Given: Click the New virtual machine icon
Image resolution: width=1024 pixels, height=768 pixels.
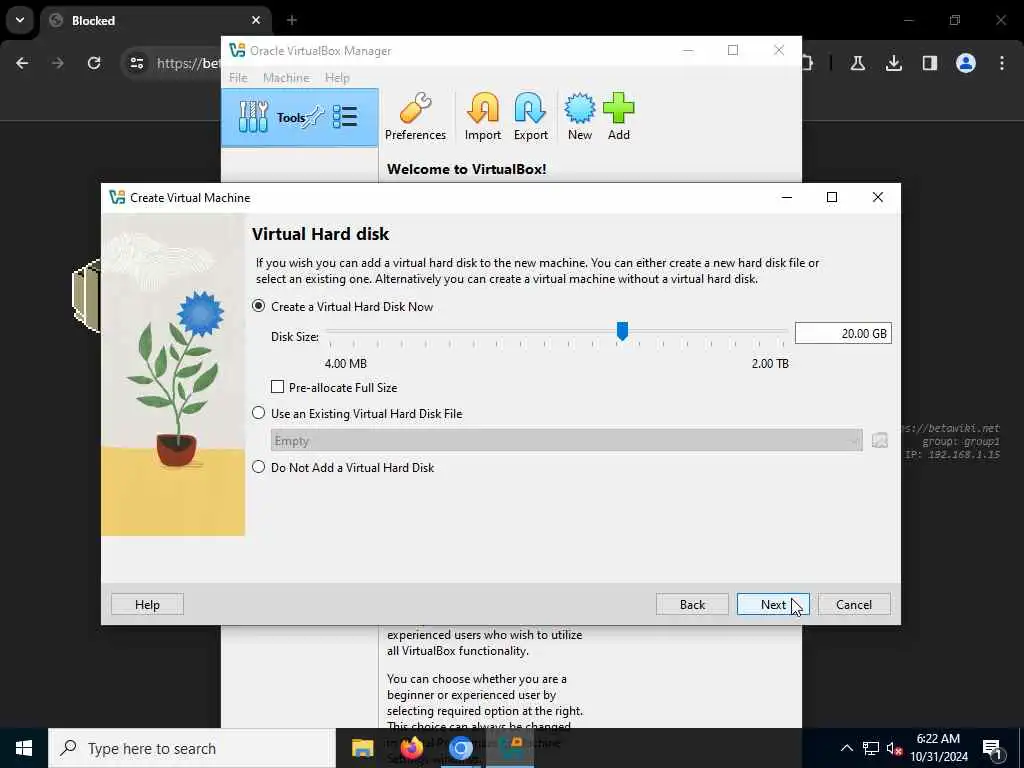Looking at the screenshot, I should pyautogui.click(x=579, y=108).
